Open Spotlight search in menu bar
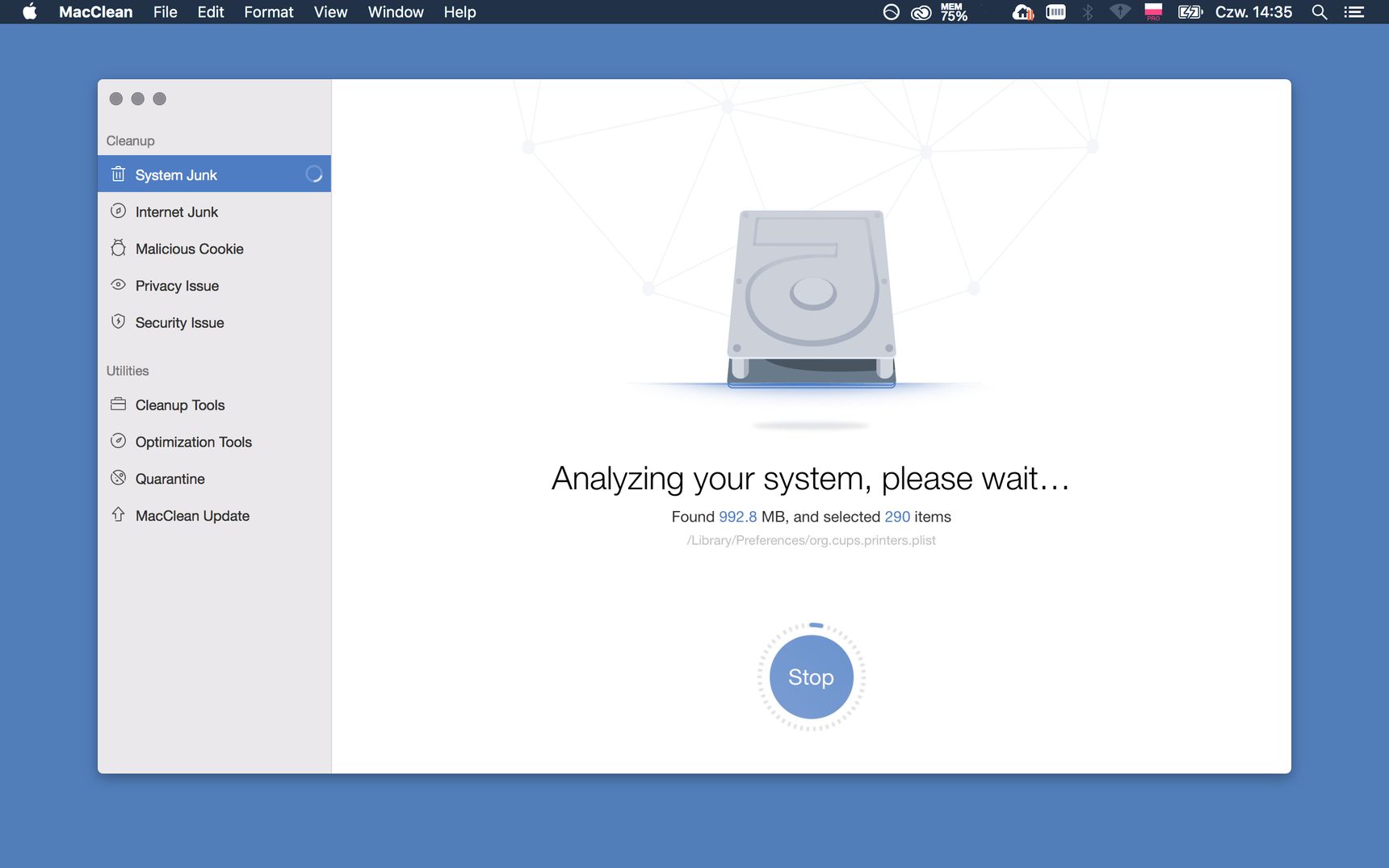This screenshot has height=868, width=1389. [1320, 11]
